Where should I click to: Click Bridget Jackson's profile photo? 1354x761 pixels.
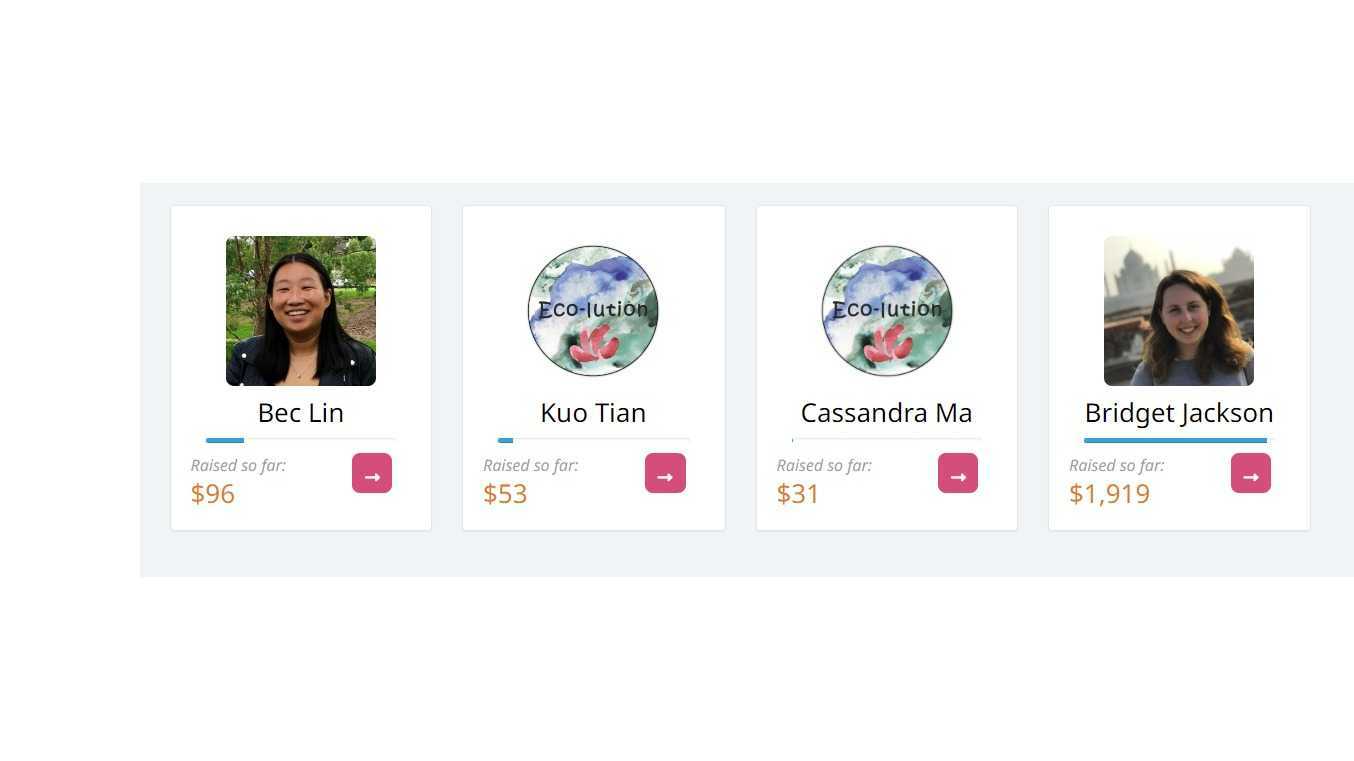tap(1178, 311)
